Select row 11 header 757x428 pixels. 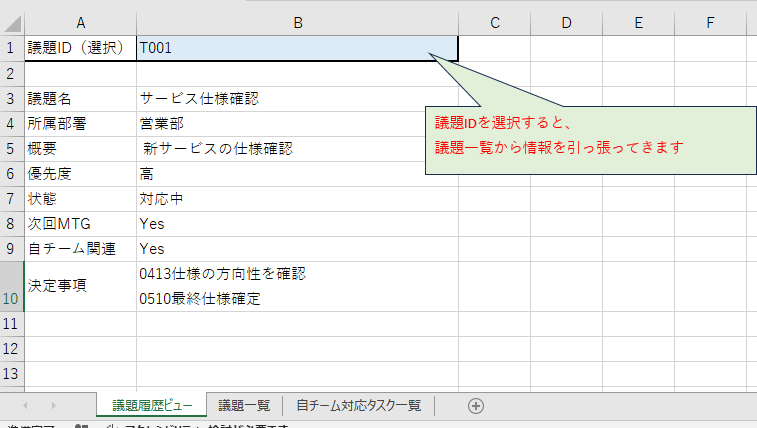pyautogui.click(x=12, y=324)
